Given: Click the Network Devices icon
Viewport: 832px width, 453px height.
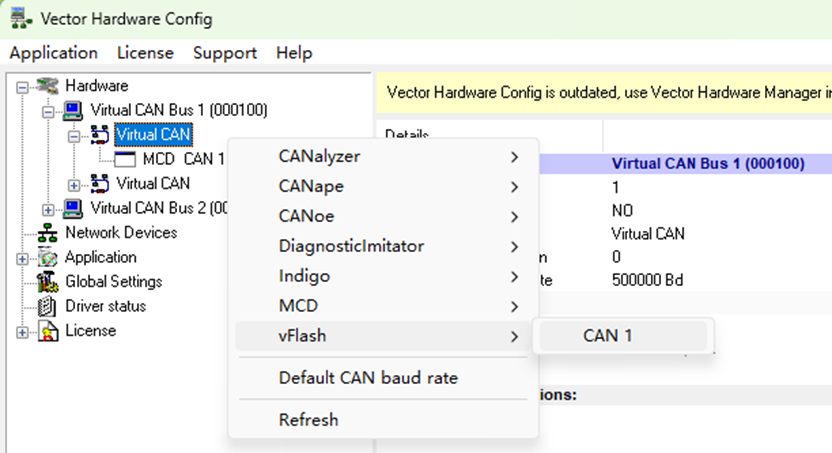Looking at the screenshot, I should (47, 233).
